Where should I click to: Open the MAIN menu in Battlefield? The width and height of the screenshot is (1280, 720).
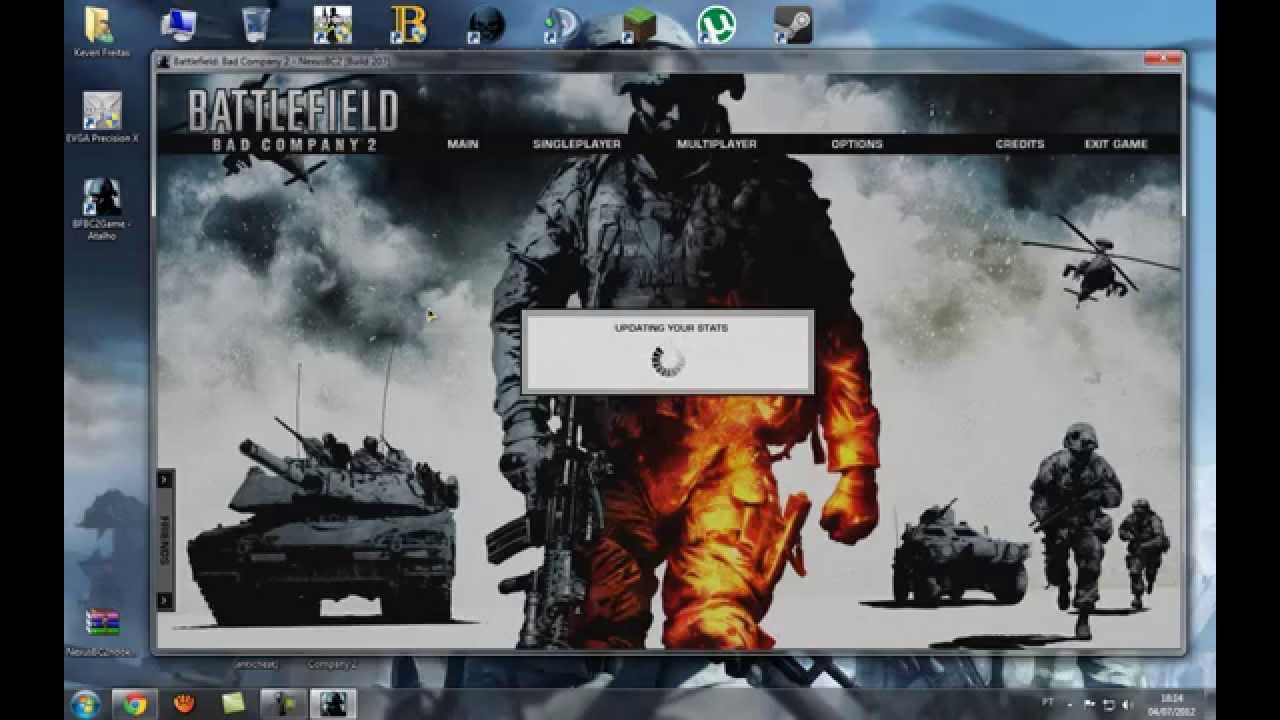pyautogui.click(x=462, y=144)
